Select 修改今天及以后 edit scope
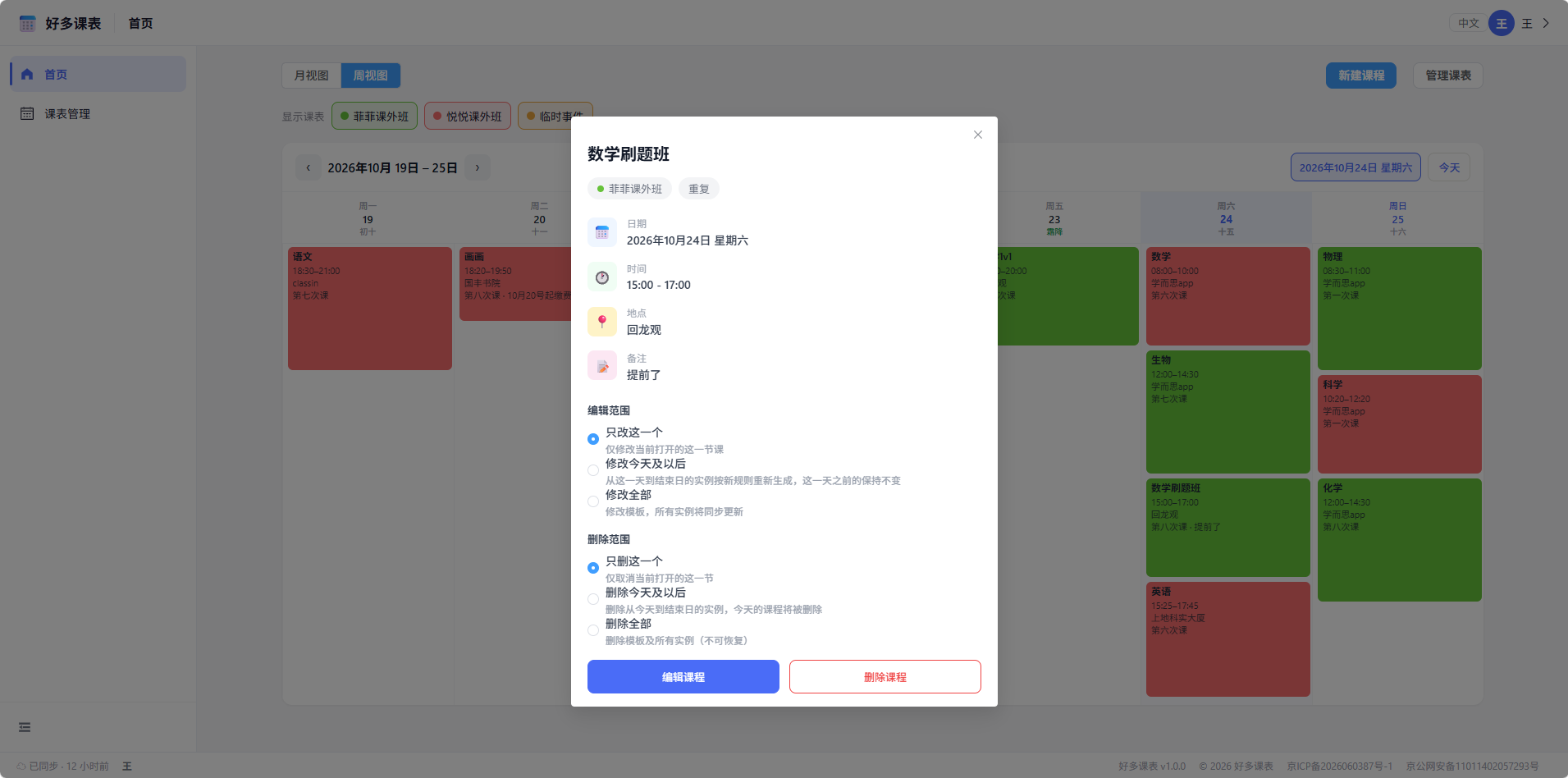Viewport: 1568px width, 778px height. coord(593,470)
